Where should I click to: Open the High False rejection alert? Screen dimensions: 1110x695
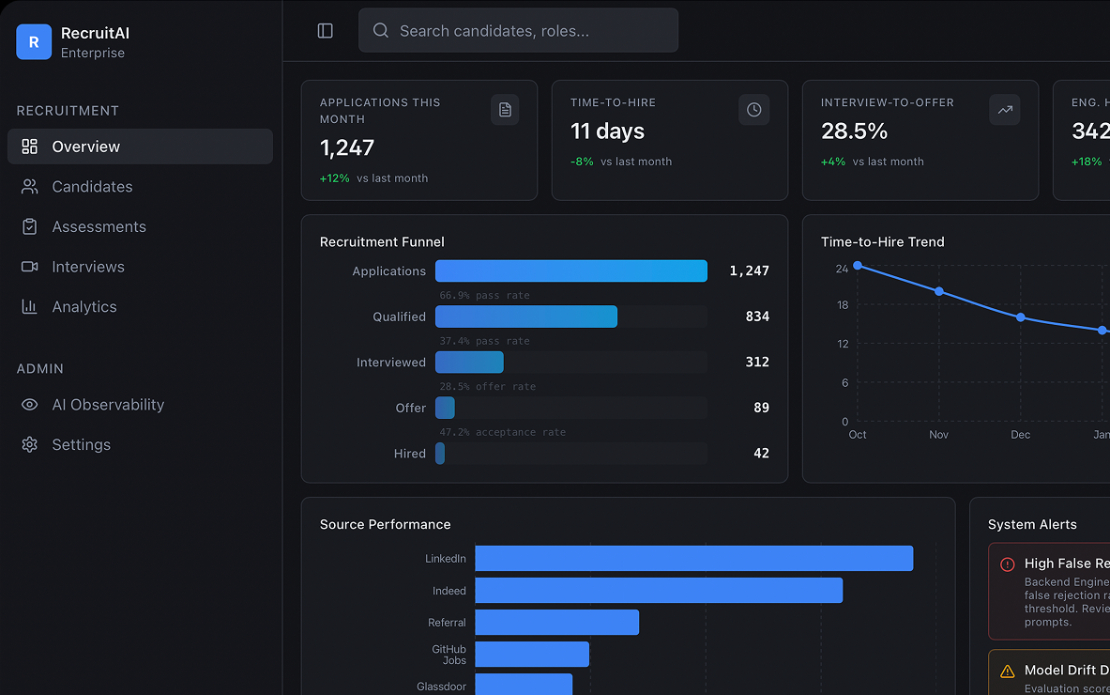tap(1049, 591)
